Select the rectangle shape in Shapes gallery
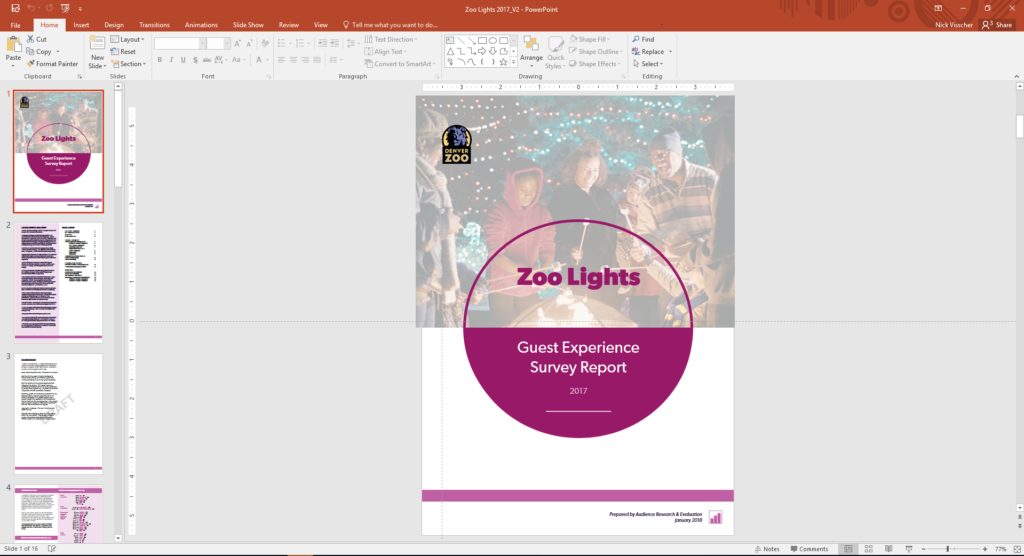The image size is (1024, 556). coord(482,41)
